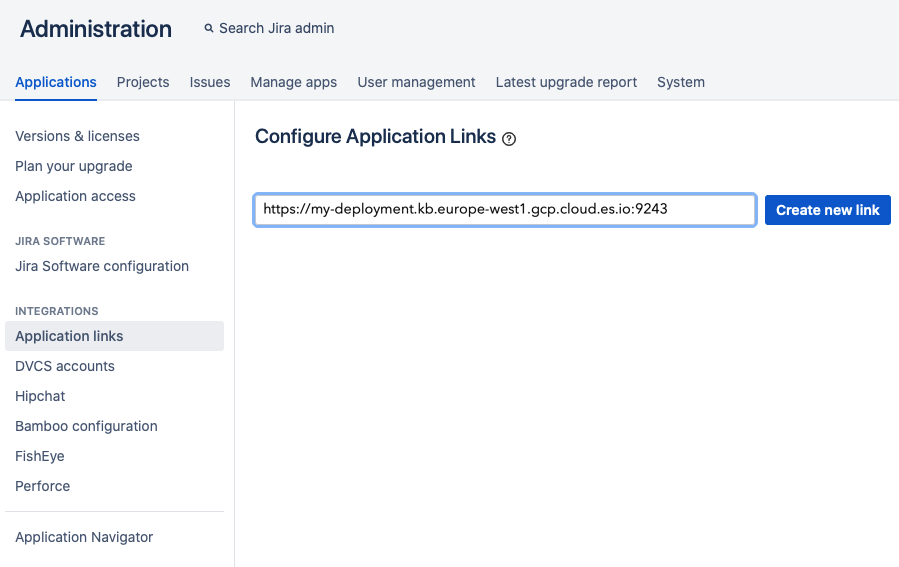This screenshot has height=567, width=899.
Task: Open DVCS accounts settings
Action: [x=65, y=366]
